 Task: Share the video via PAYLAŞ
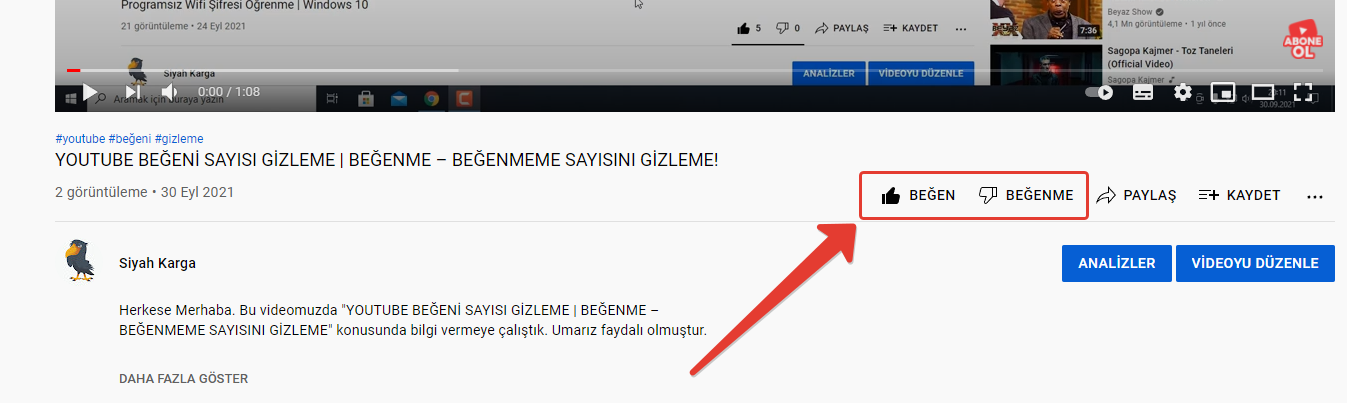pos(1136,195)
